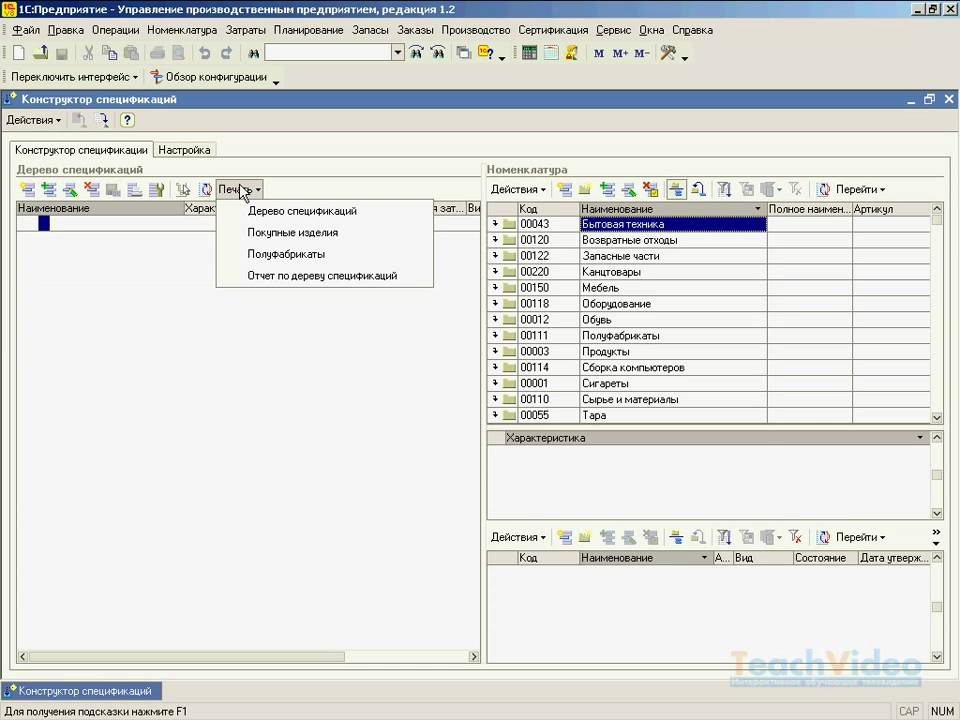Click the first add-item icon in Дерево спецификаций toolbar

click(x=27, y=190)
